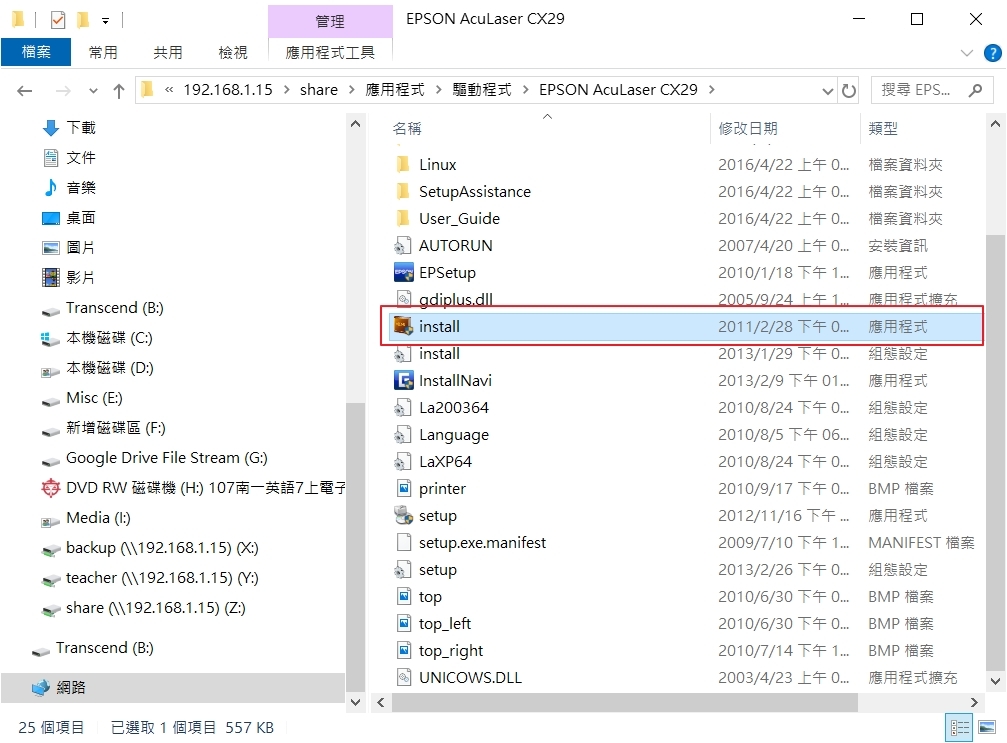
Task: Expand the chevron after 192.168.1.15 in breadcrumb
Action: [286, 90]
